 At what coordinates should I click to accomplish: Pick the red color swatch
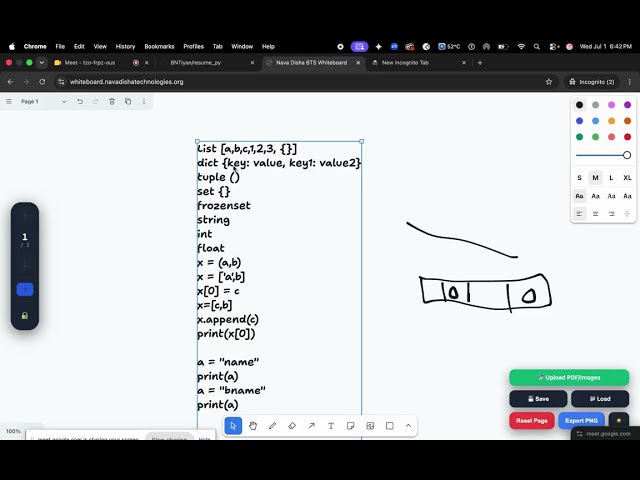[x=627, y=137]
